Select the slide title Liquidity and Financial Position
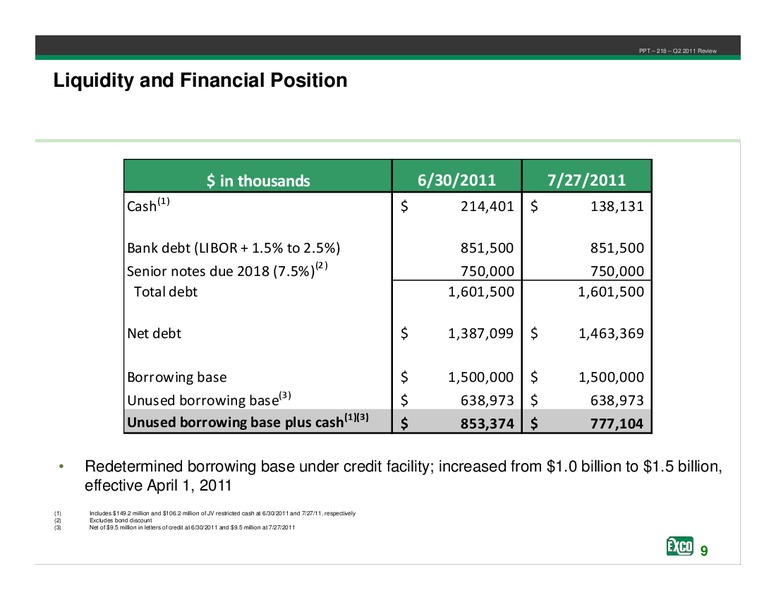Viewport: 776px width, 600px height. coord(200,80)
